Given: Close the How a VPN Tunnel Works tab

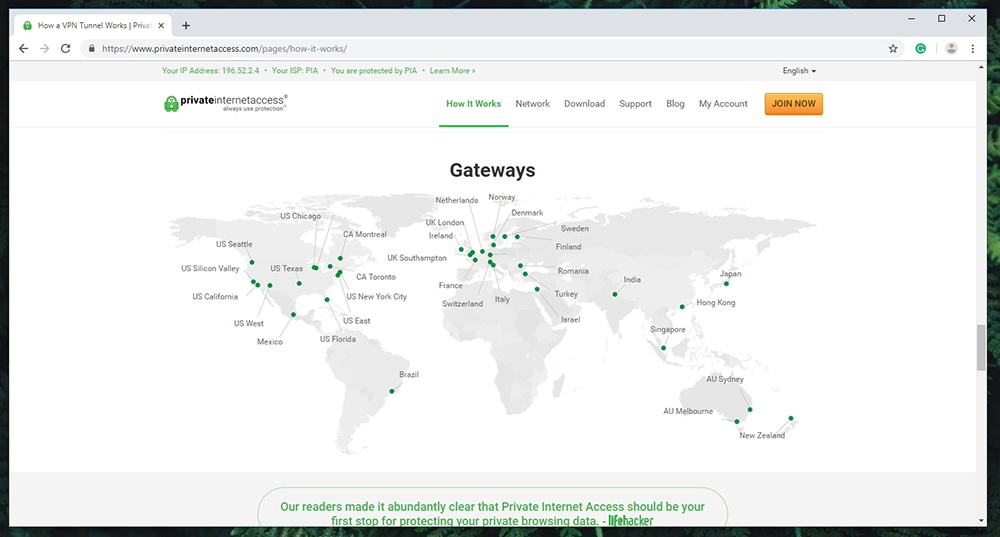Looking at the screenshot, I should click(x=161, y=26).
